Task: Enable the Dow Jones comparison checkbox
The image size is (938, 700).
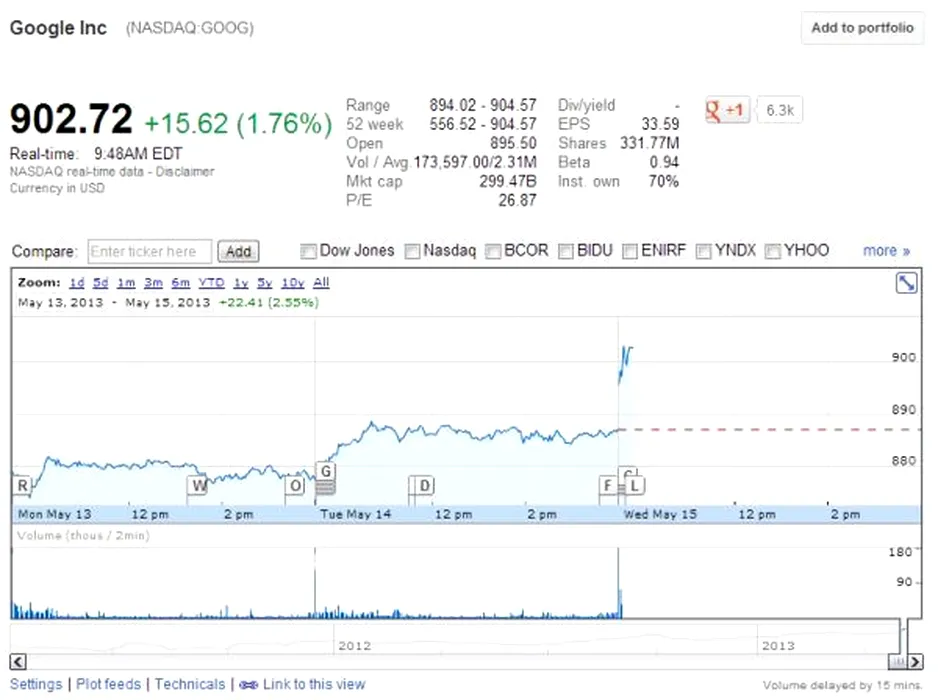Action: pyautogui.click(x=308, y=251)
